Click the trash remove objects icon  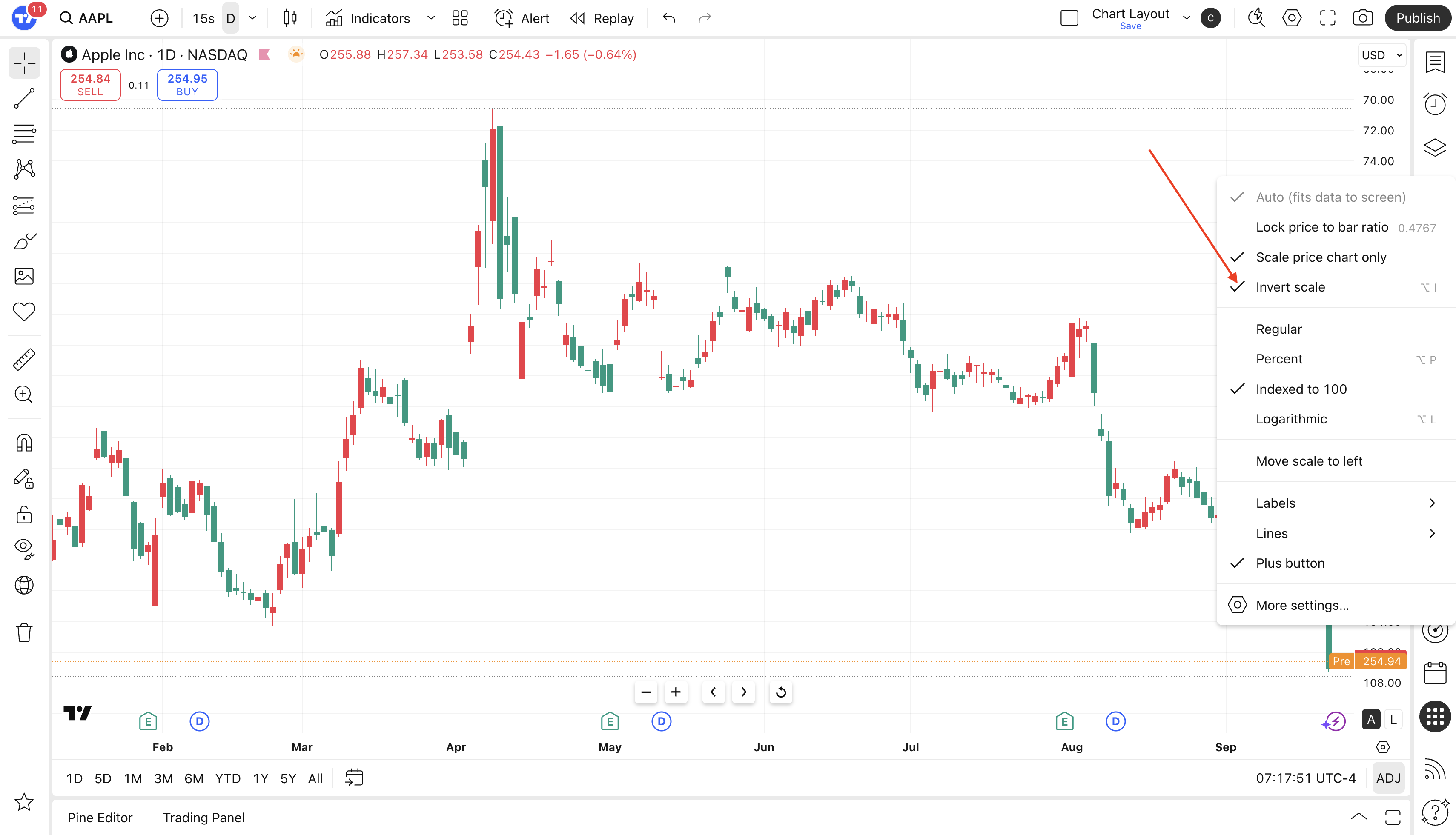[24, 632]
